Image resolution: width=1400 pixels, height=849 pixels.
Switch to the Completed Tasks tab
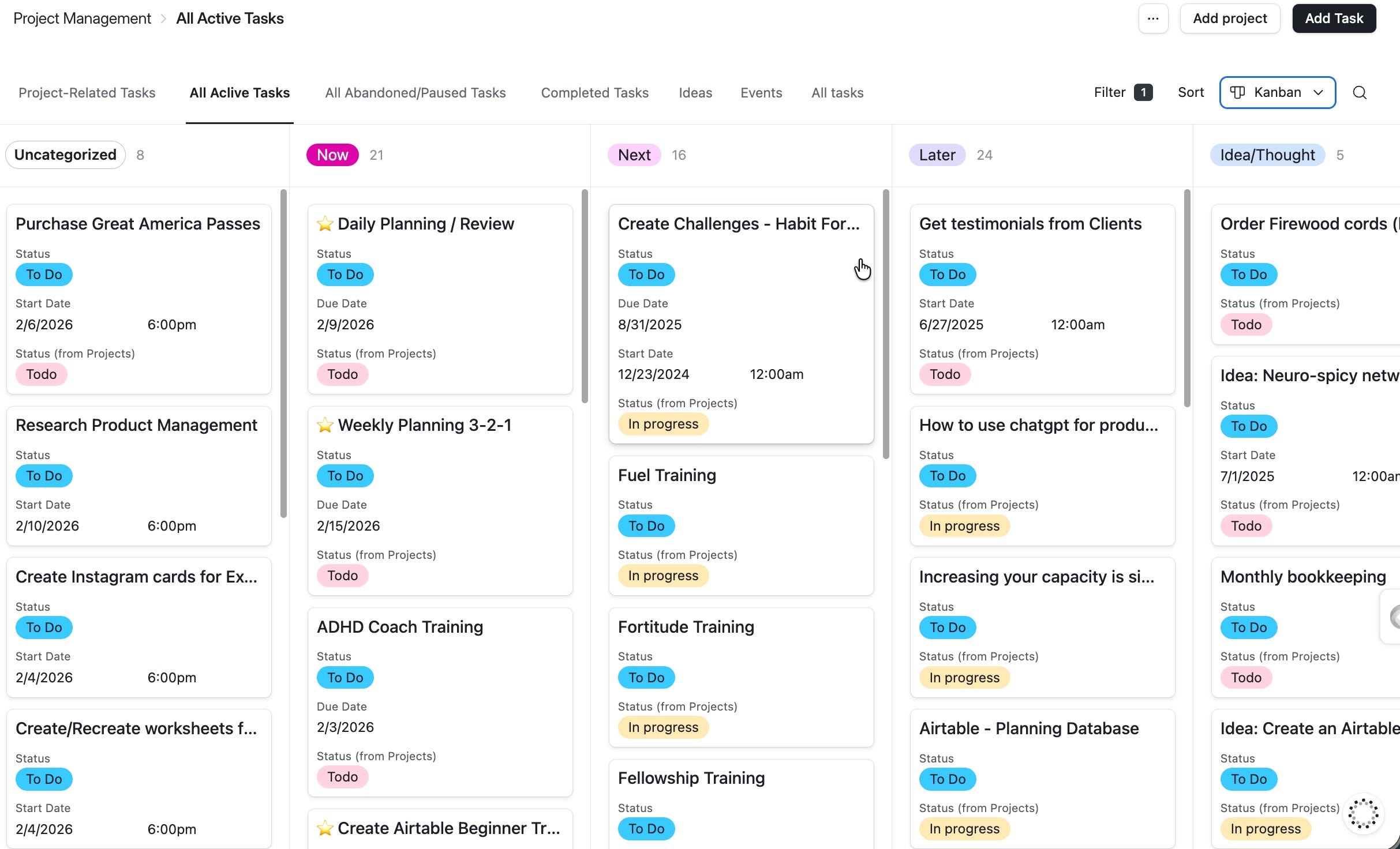pyautogui.click(x=594, y=93)
